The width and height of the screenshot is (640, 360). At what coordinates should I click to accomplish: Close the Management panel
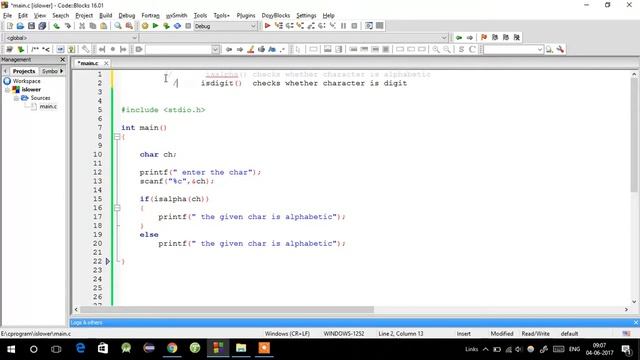(x=62, y=60)
